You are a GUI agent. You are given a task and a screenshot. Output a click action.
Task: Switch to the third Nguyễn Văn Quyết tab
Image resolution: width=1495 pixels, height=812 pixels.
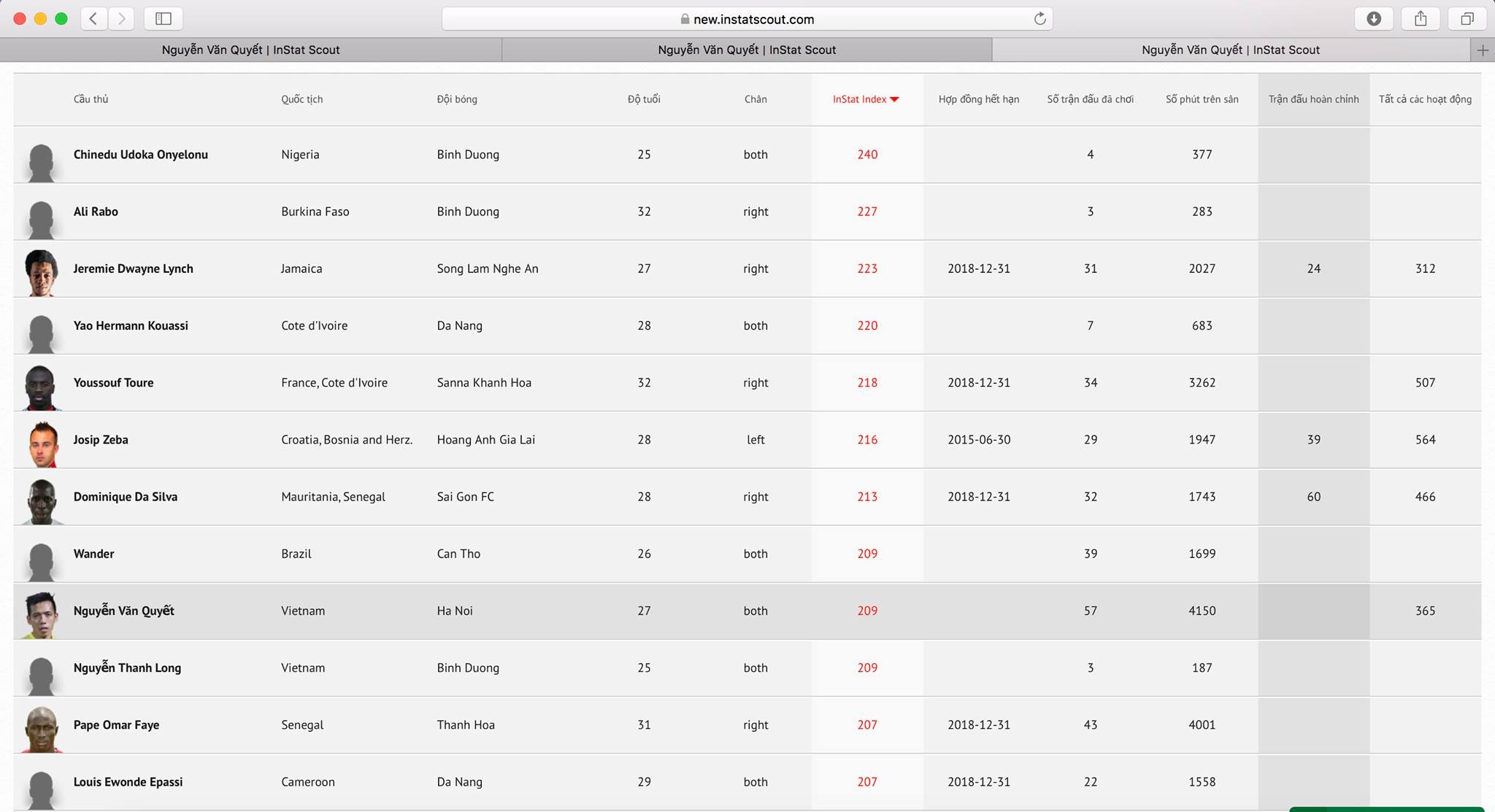pyautogui.click(x=1230, y=50)
